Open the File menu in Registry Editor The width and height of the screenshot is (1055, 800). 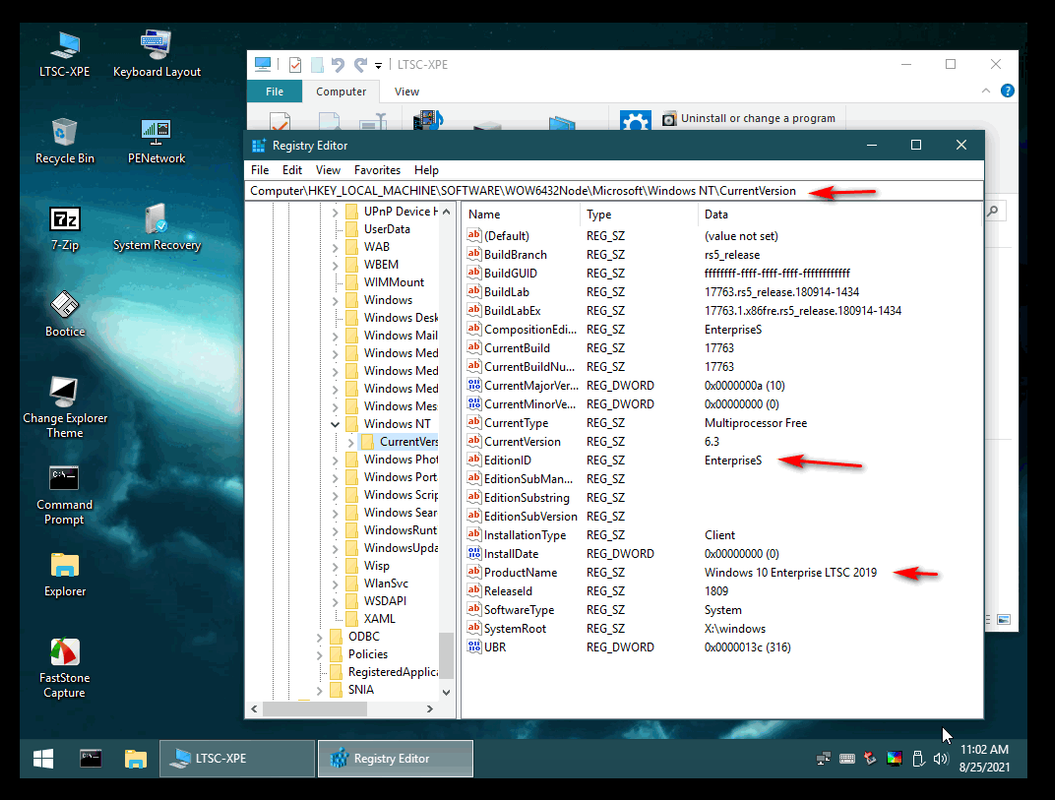[x=260, y=170]
